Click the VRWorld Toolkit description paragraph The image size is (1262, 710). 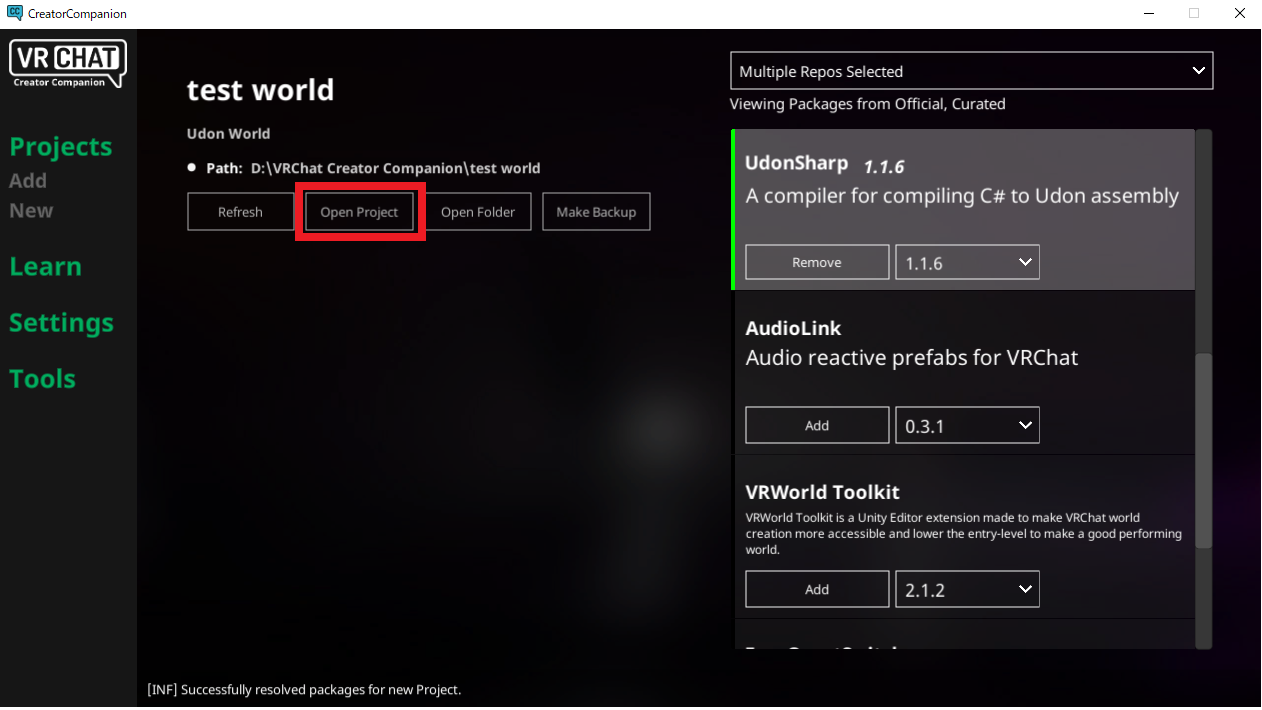coord(964,534)
